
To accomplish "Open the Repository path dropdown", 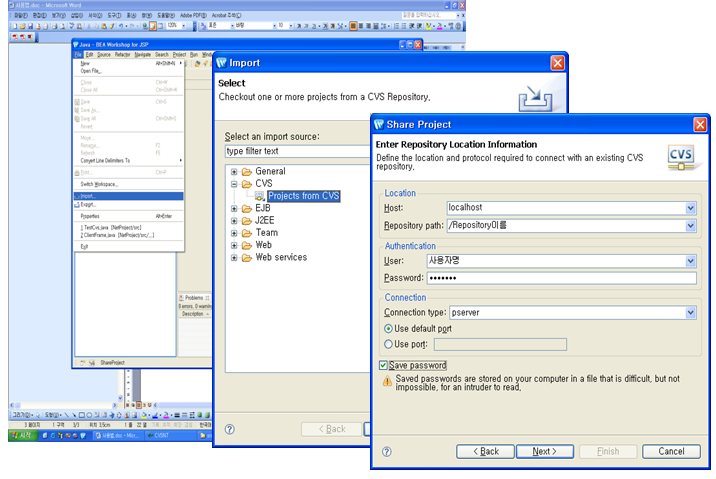I will point(690,226).
